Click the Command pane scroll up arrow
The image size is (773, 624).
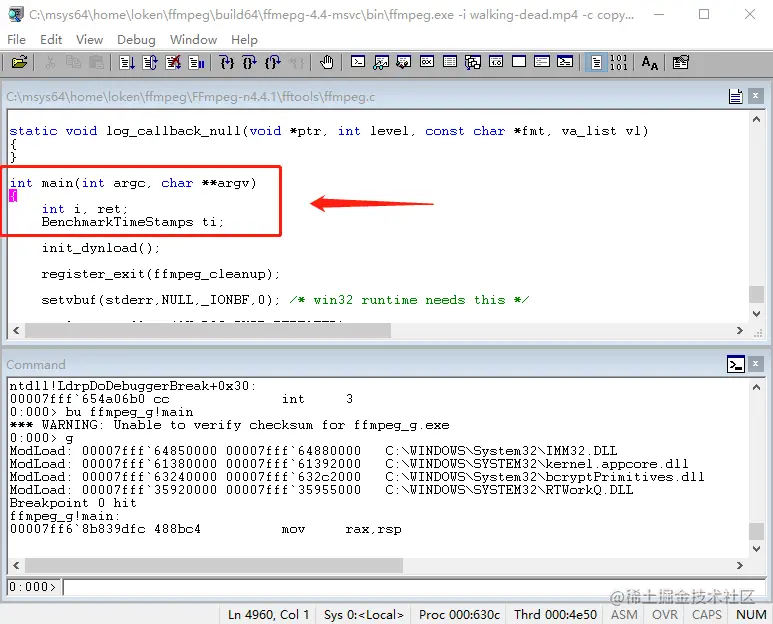pyautogui.click(x=756, y=387)
